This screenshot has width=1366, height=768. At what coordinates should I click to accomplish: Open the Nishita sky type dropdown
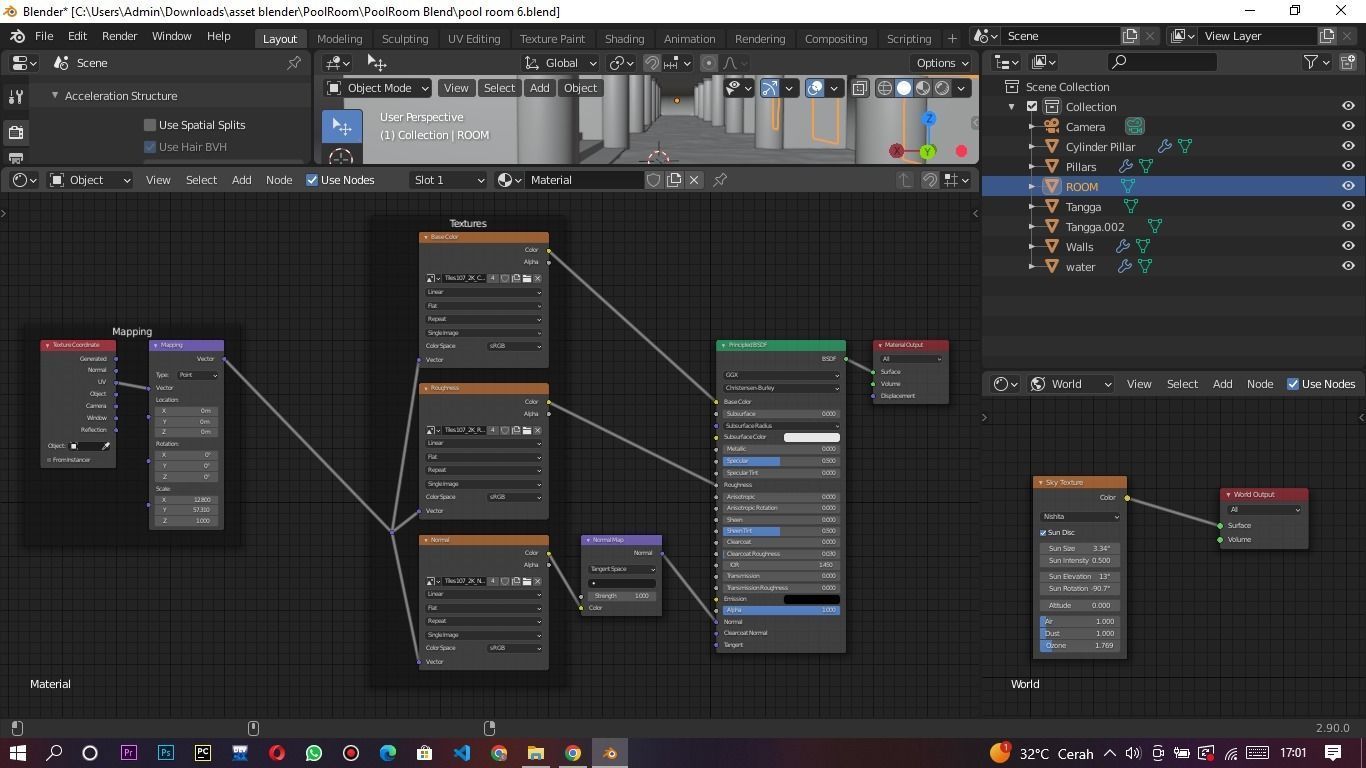(1080, 517)
